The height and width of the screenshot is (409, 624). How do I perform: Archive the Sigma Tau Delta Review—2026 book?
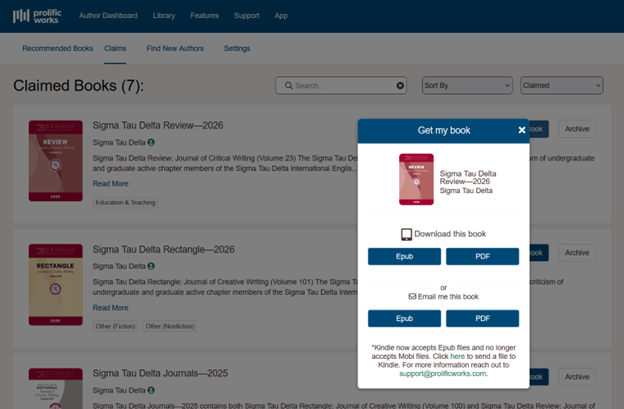pos(577,129)
